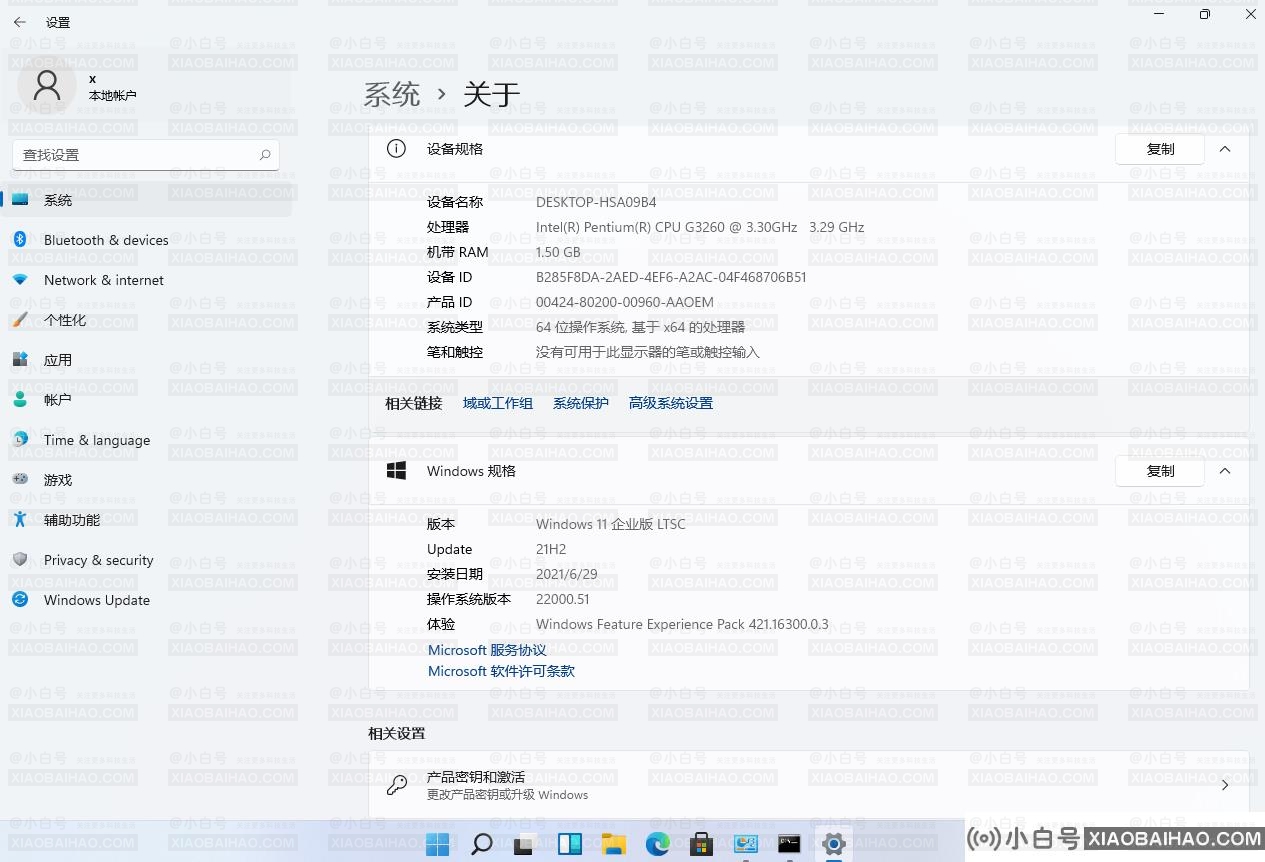Go to Windows Update page

(x=148, y=600)
